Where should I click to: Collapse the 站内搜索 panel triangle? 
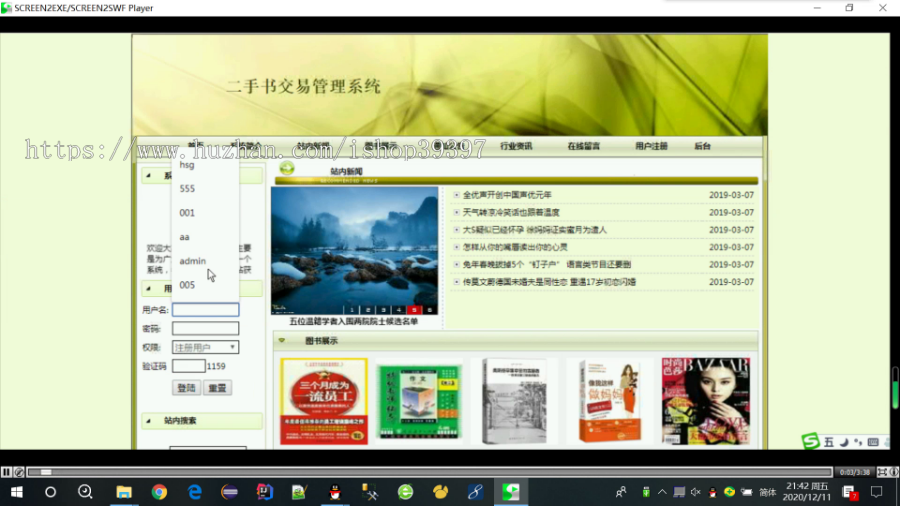coord(149,421)
